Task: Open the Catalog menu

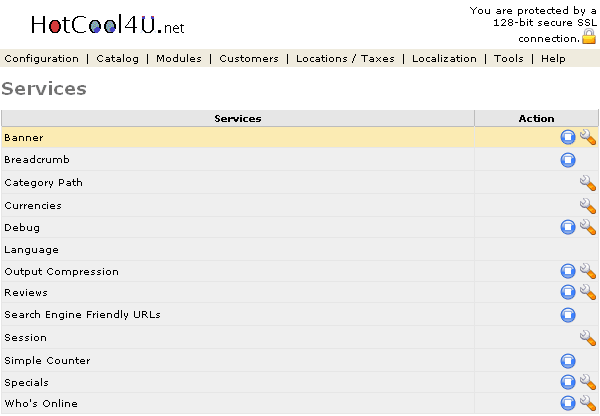Action: click(x=118, y=59)
